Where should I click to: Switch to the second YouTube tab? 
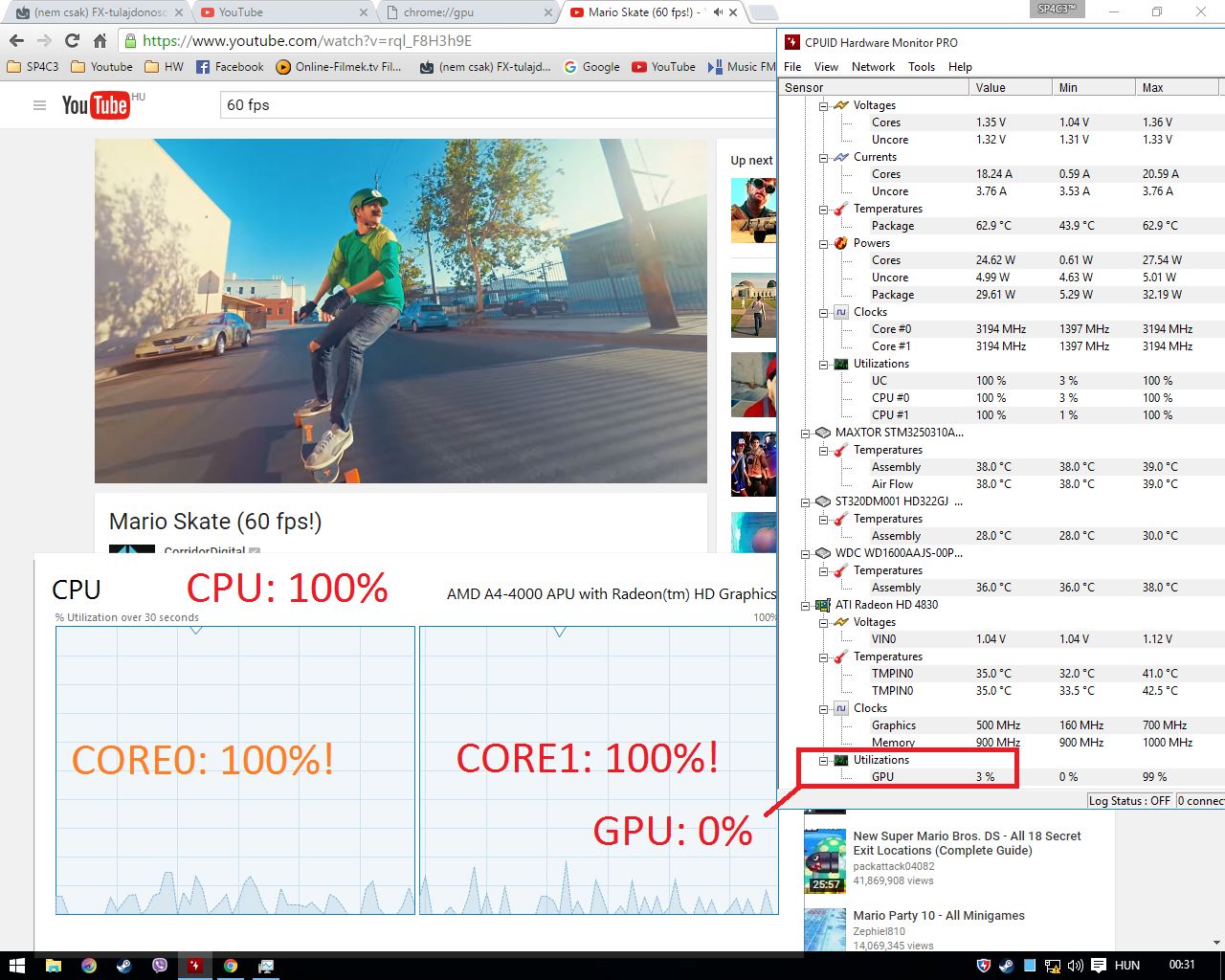coord(284,12)
